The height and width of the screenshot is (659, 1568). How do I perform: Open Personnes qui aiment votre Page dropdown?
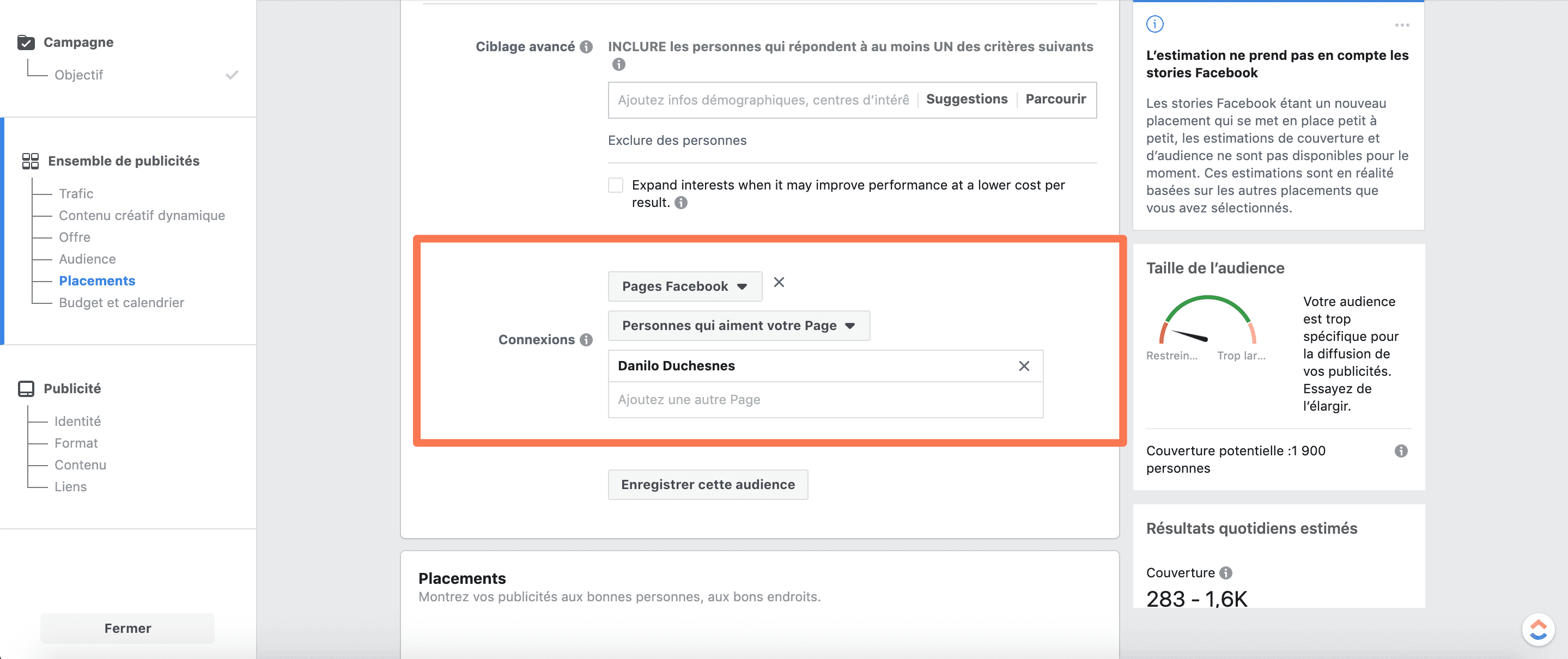point(739,326)
